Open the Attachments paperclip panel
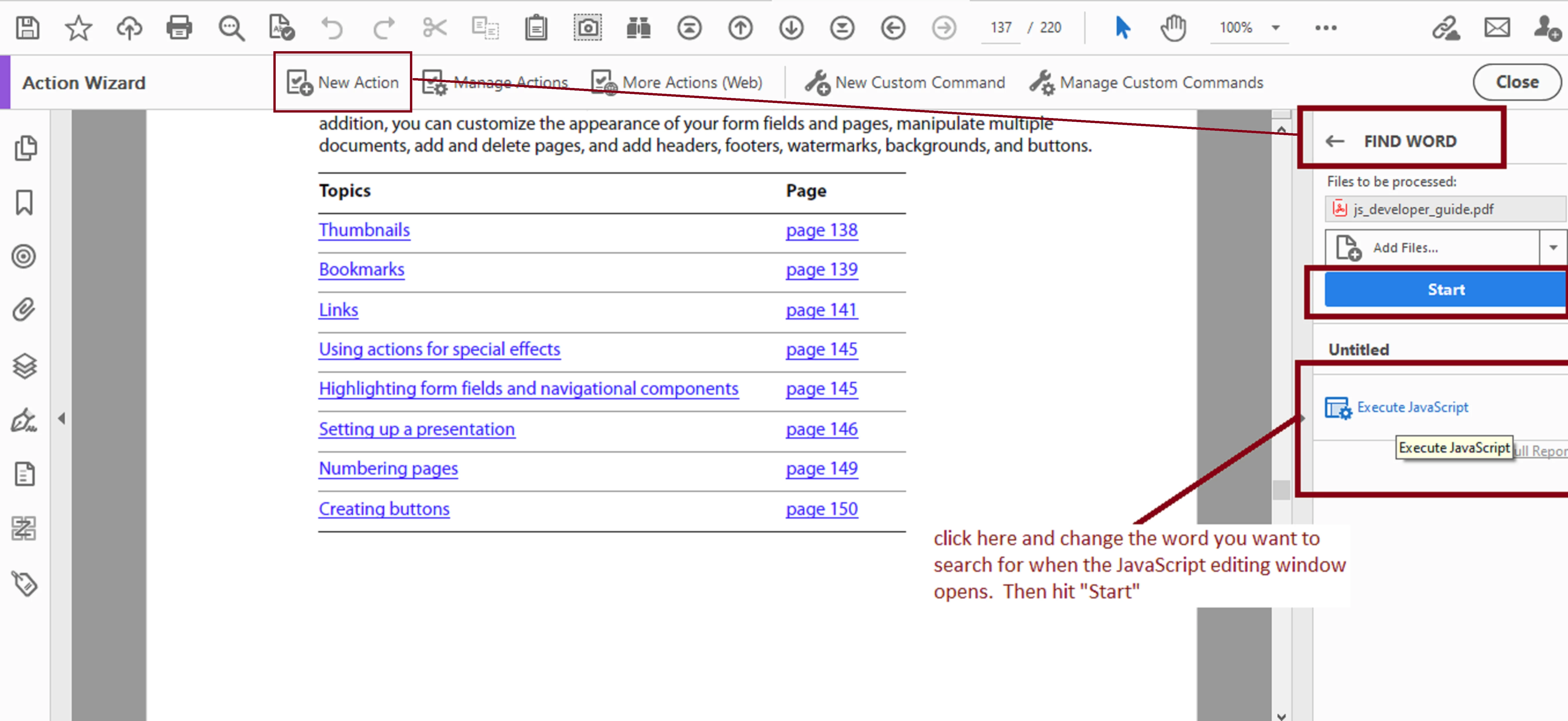This screenshot has width=1568, height=721. click(24, 310)
